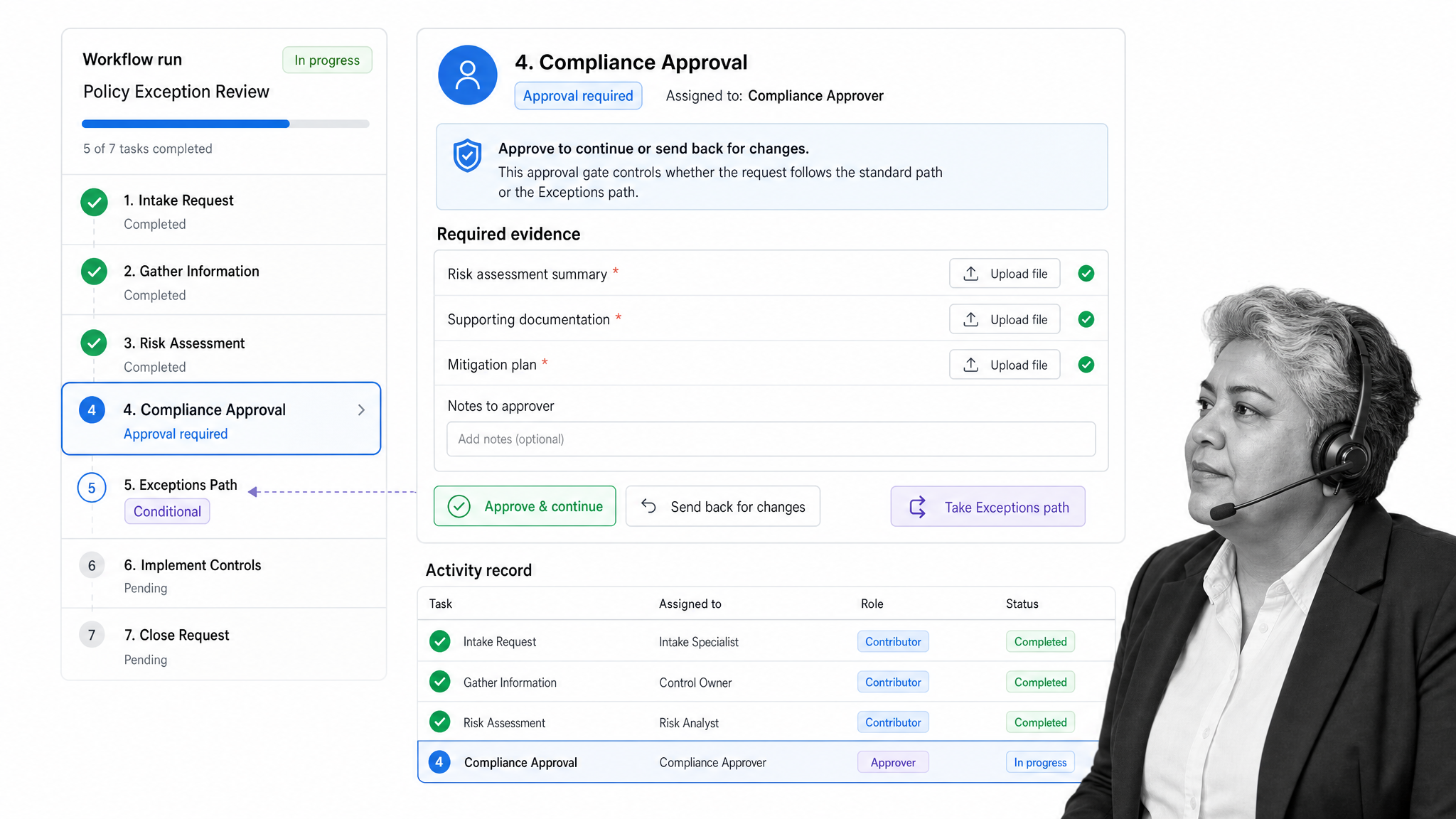Click step number 4 badge in sidebar
Image resolution: width=1456 pixels, height=819 pixels.
click(x=92, y=410)
